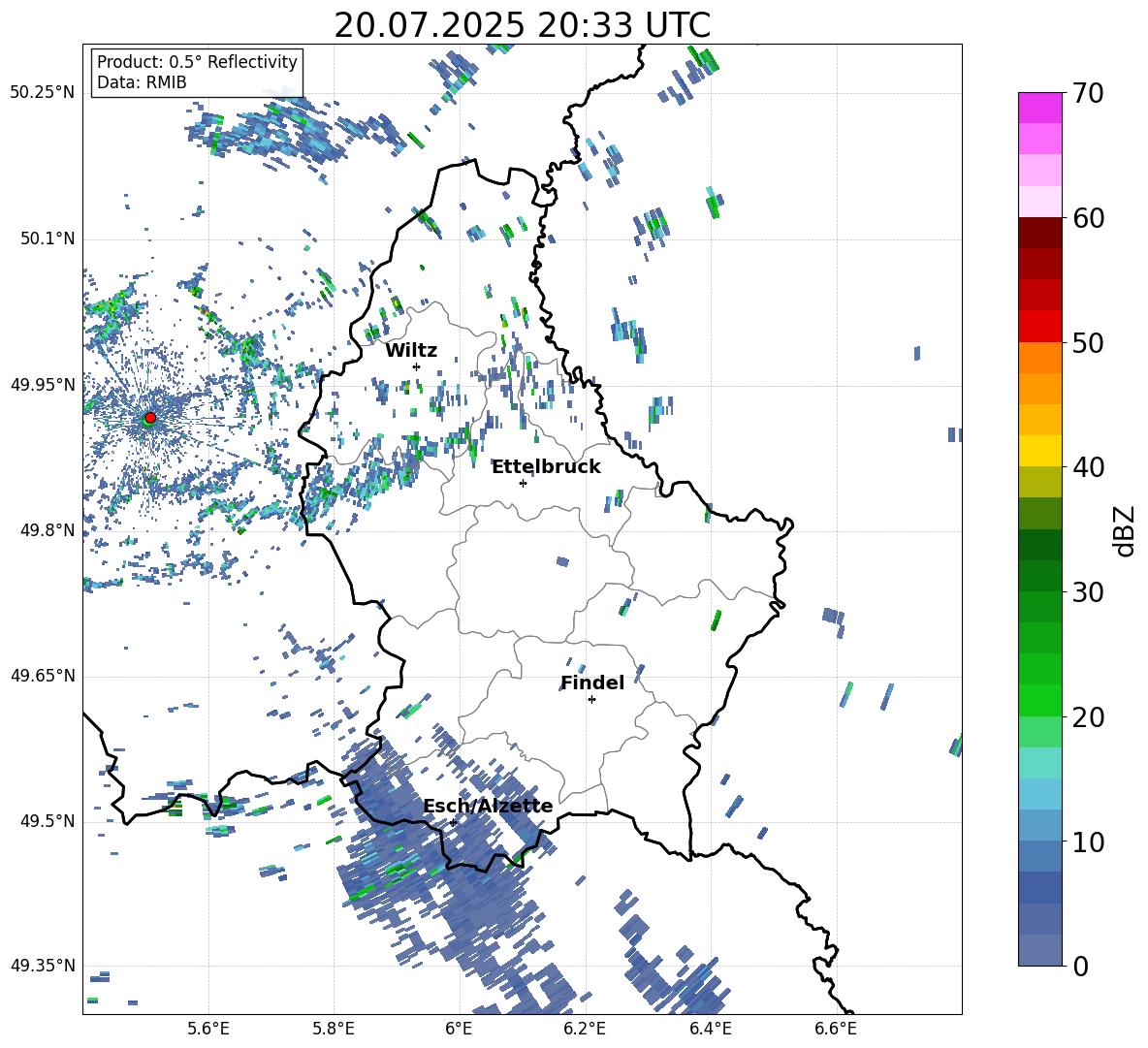Click the 49.8°N latitude label
This screenshot has height=1048, width=1148.
pos(48,530)
